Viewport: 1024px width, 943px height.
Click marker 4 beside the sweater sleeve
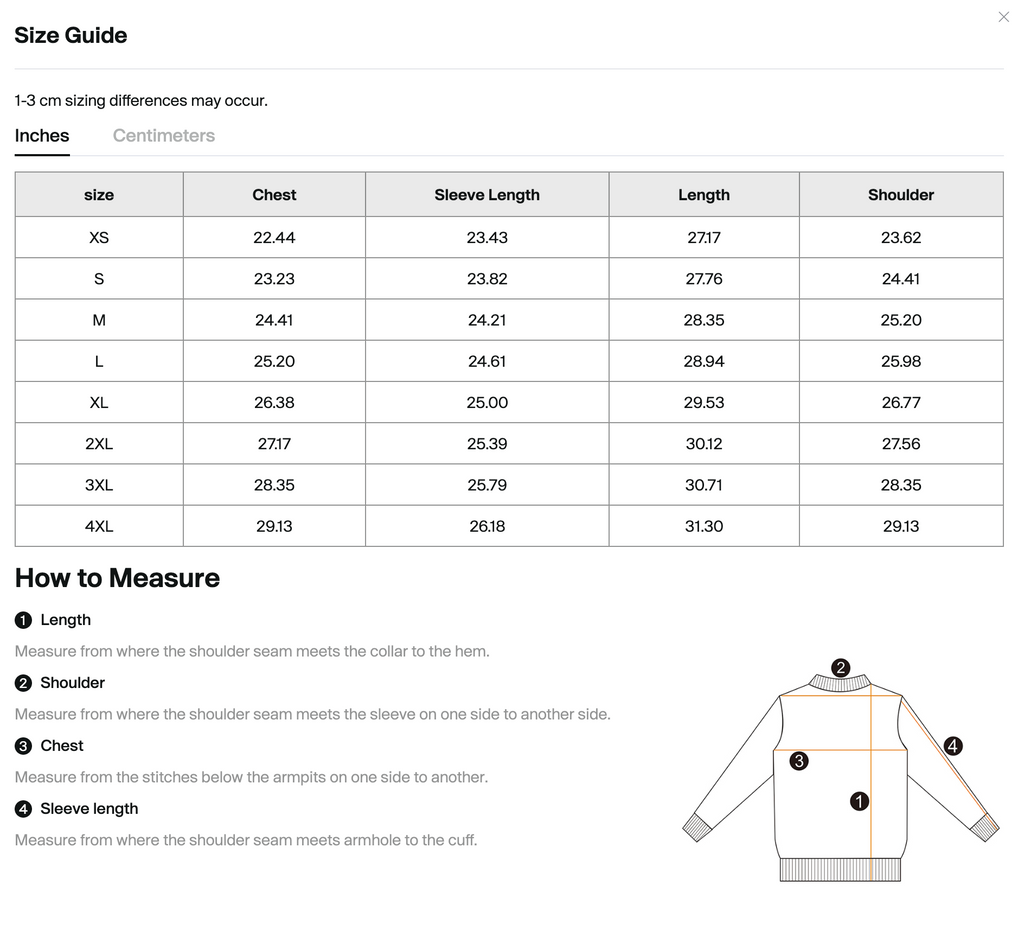953,746
